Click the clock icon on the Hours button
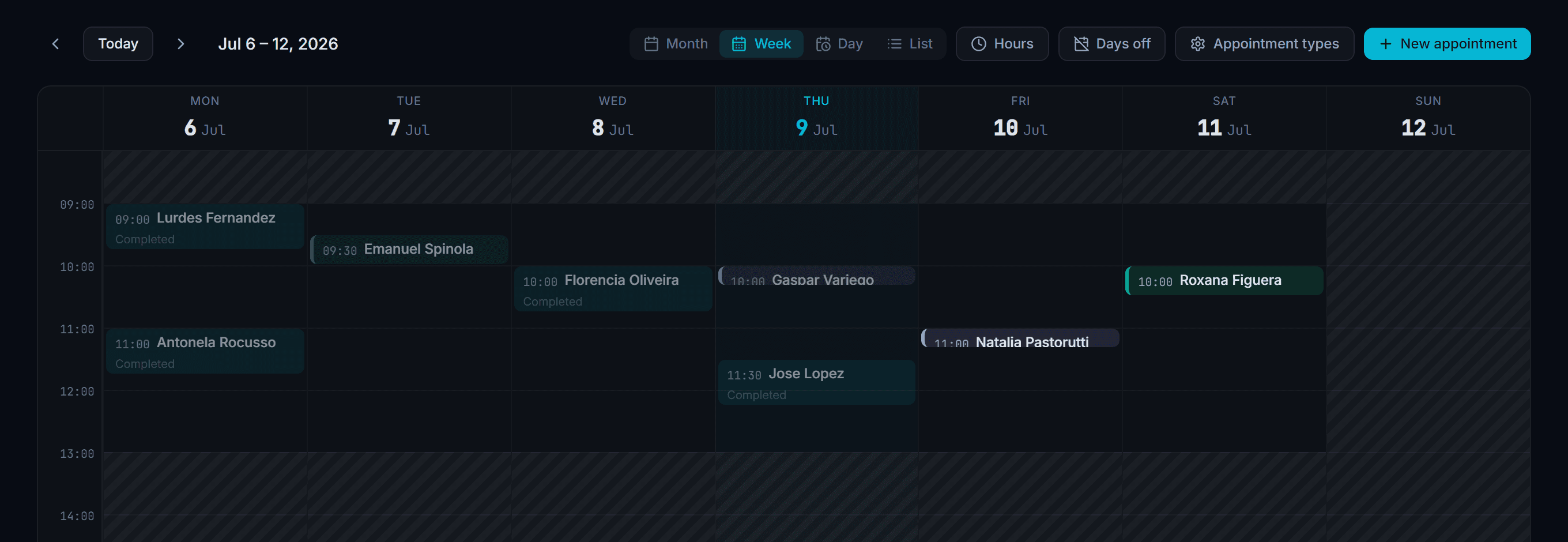 pyautogui.click(x=979, y=44)
